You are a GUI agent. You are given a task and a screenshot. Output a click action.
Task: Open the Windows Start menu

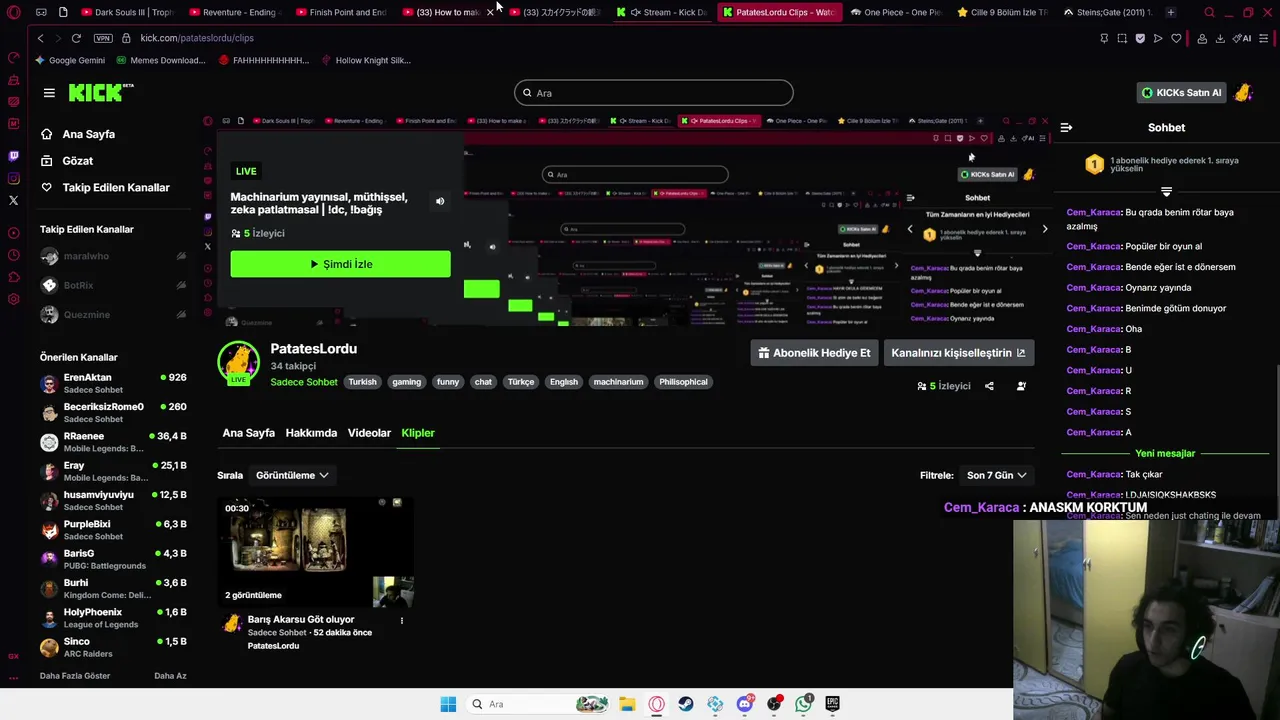(x=448, y=704)
